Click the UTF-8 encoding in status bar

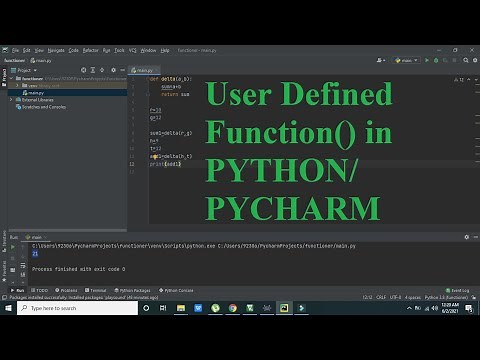click(396, 297)
